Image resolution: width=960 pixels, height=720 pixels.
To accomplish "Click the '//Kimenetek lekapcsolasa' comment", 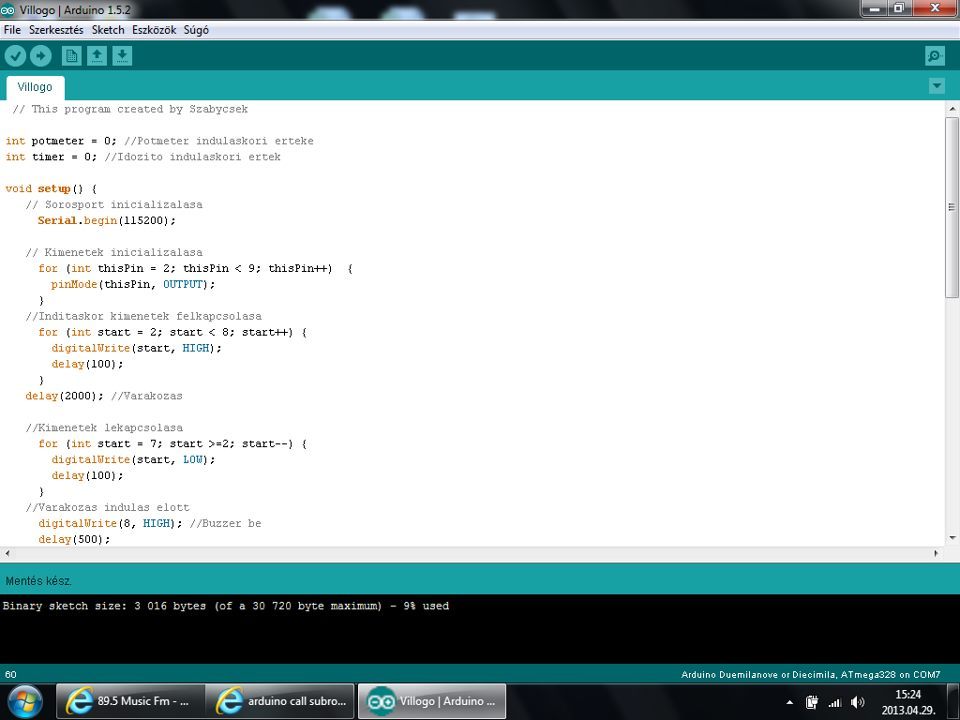I will coord(104,427).
